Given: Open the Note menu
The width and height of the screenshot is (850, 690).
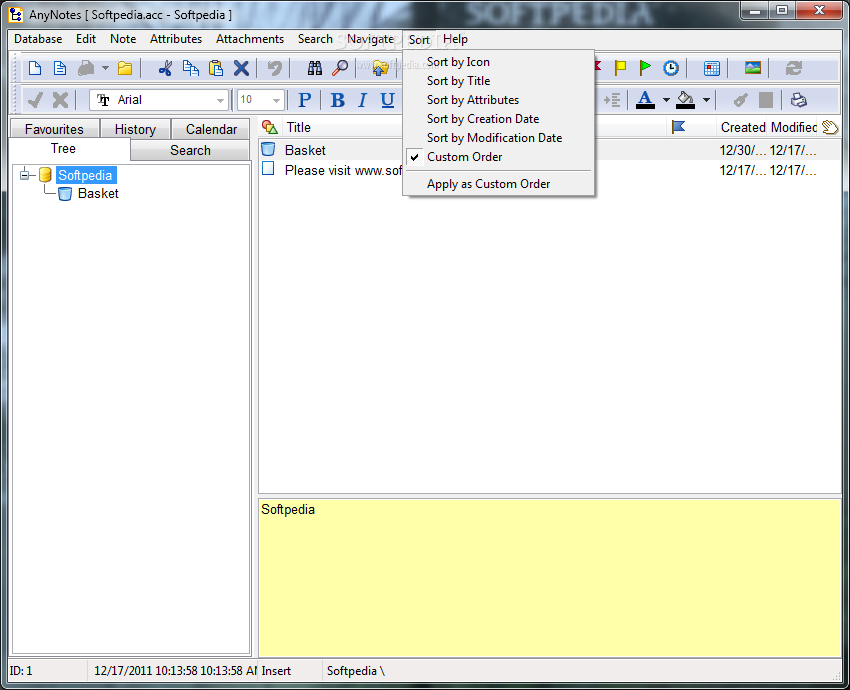Looking at the screenshot, I should pyautogui.click(x=123, y=39).
